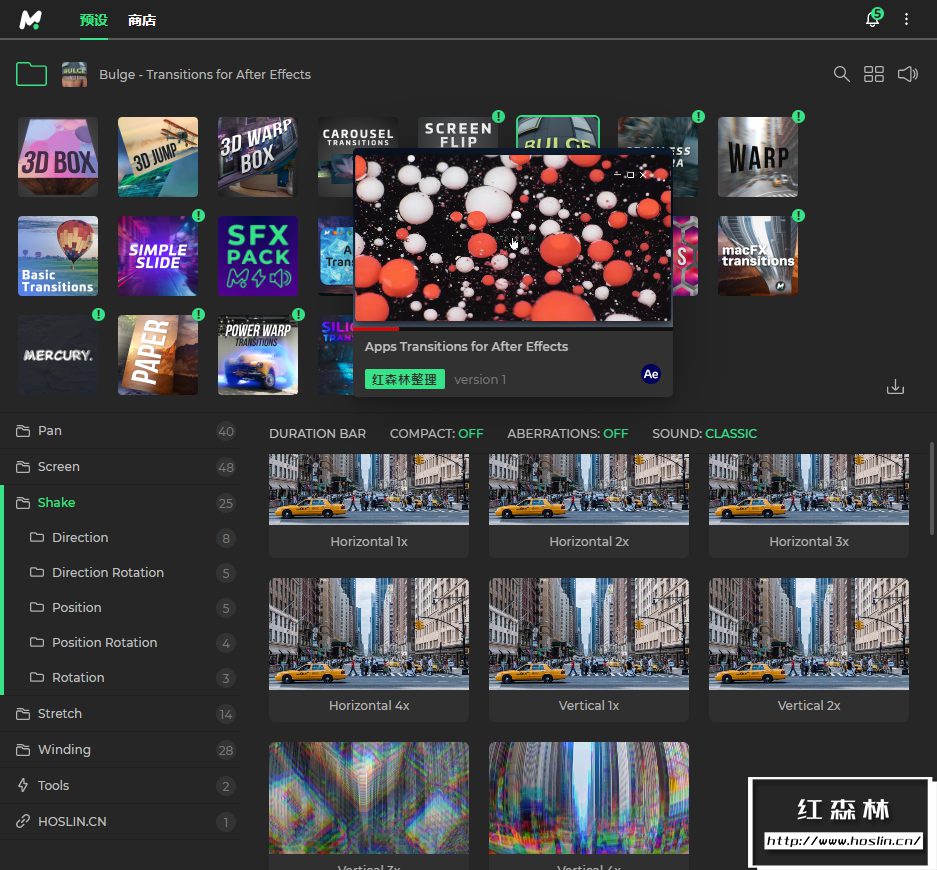Screen dimensions: 937x870
Task: Click the download pack icon
Action: [895, 387]
